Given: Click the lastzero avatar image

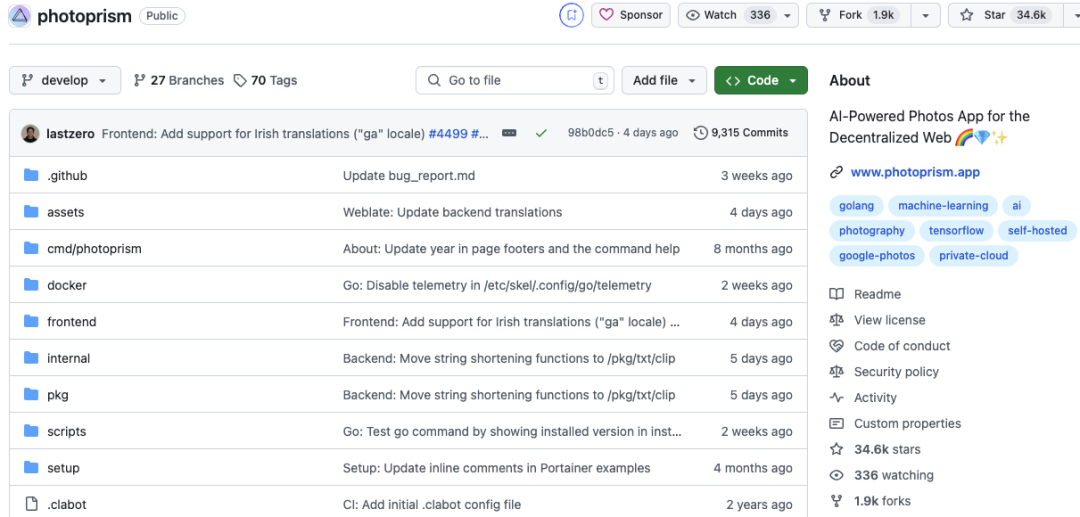Looking at the screenshot, I should coord(30,133).
